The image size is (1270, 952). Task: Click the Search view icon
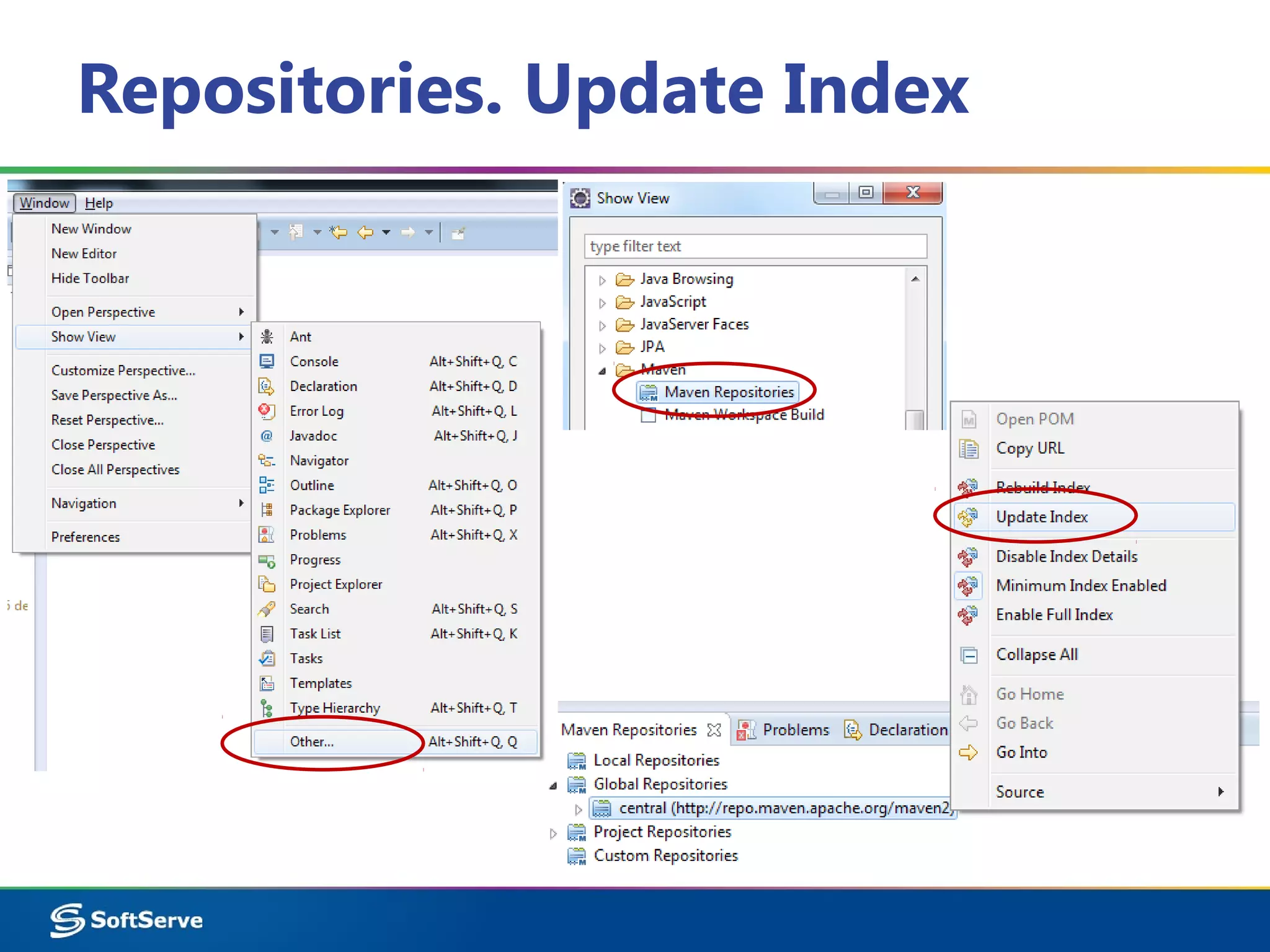[267, 609]
